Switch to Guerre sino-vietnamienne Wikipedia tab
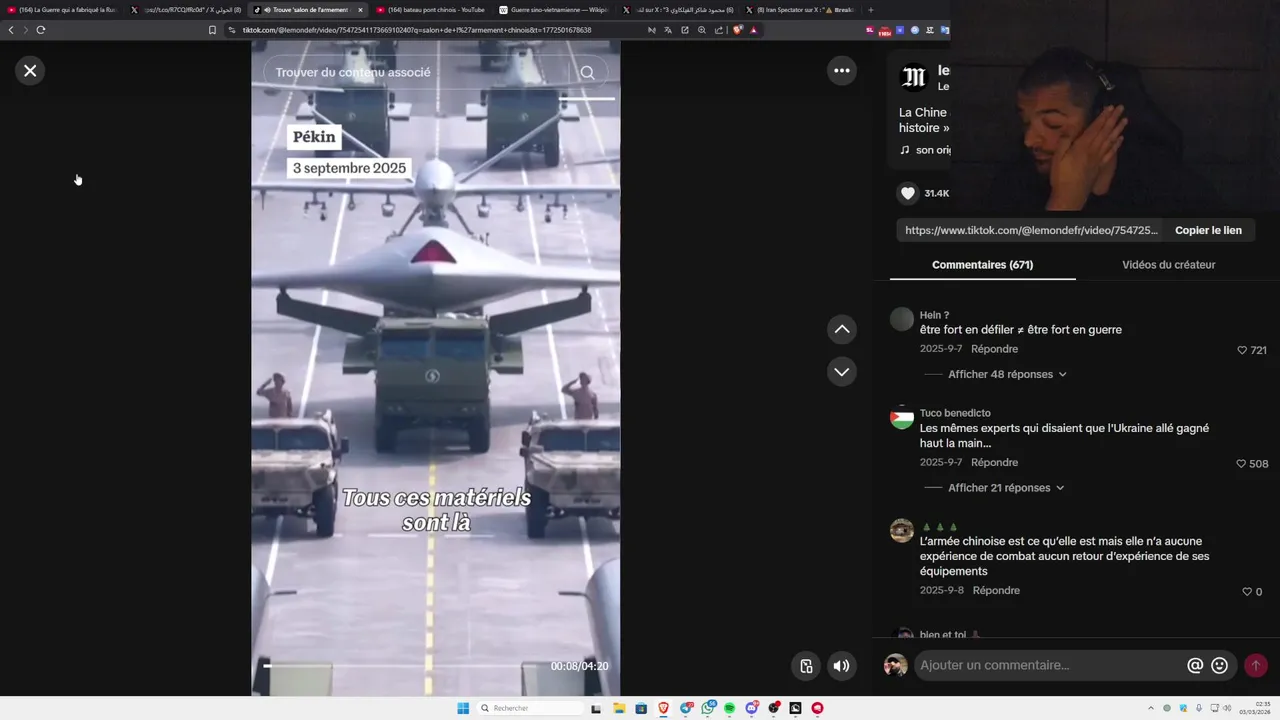The width and height of the screenshot is (1280, 720). point(554,10)
